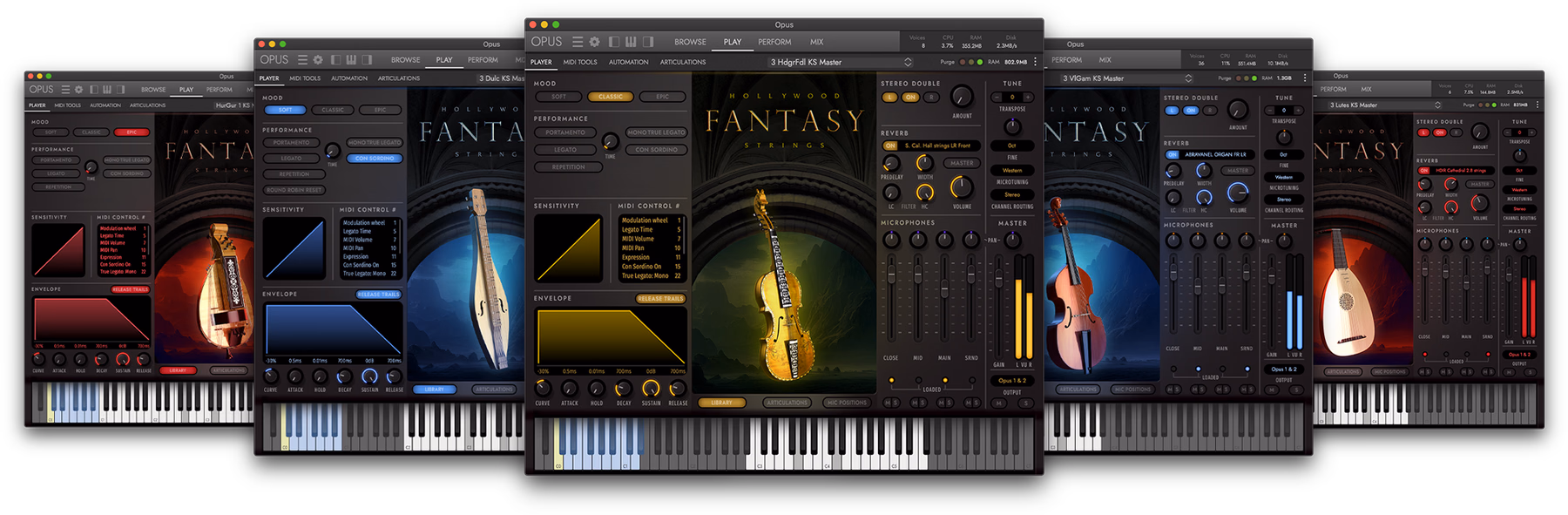The image size is (1568, 515).
Task: Open the three-dot options menu beside RAM 802.9MB
Action: click(x=1035, y=62)
